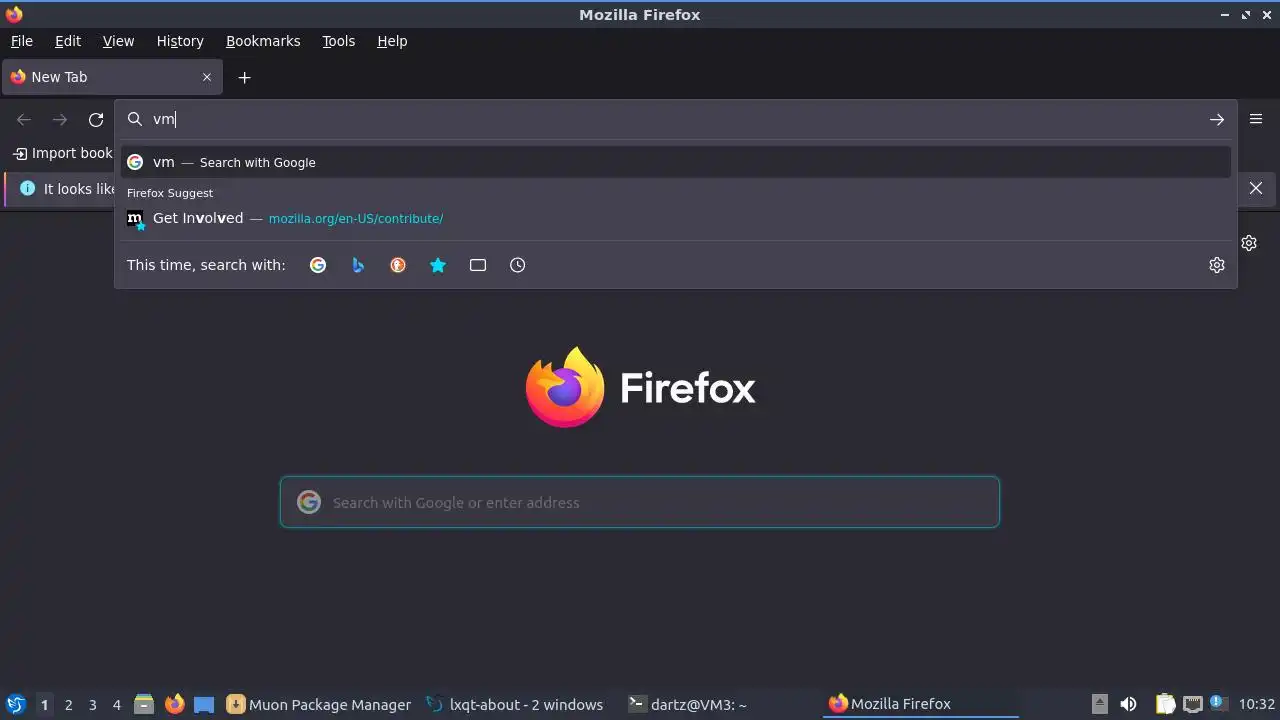Open the update notifier tray icon

[1218, 703]
